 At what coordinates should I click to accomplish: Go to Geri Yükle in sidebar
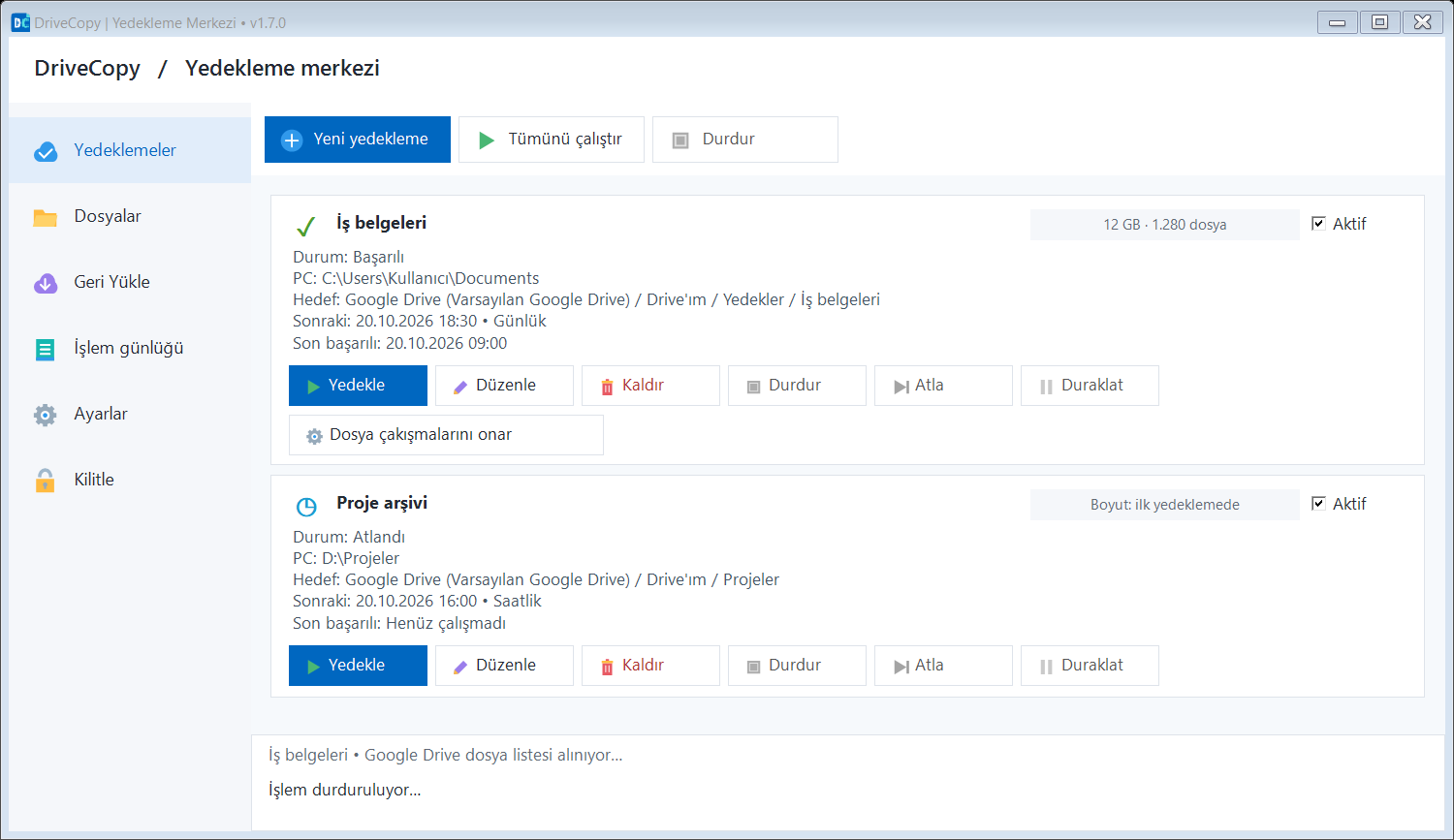(x=130, y=282)
